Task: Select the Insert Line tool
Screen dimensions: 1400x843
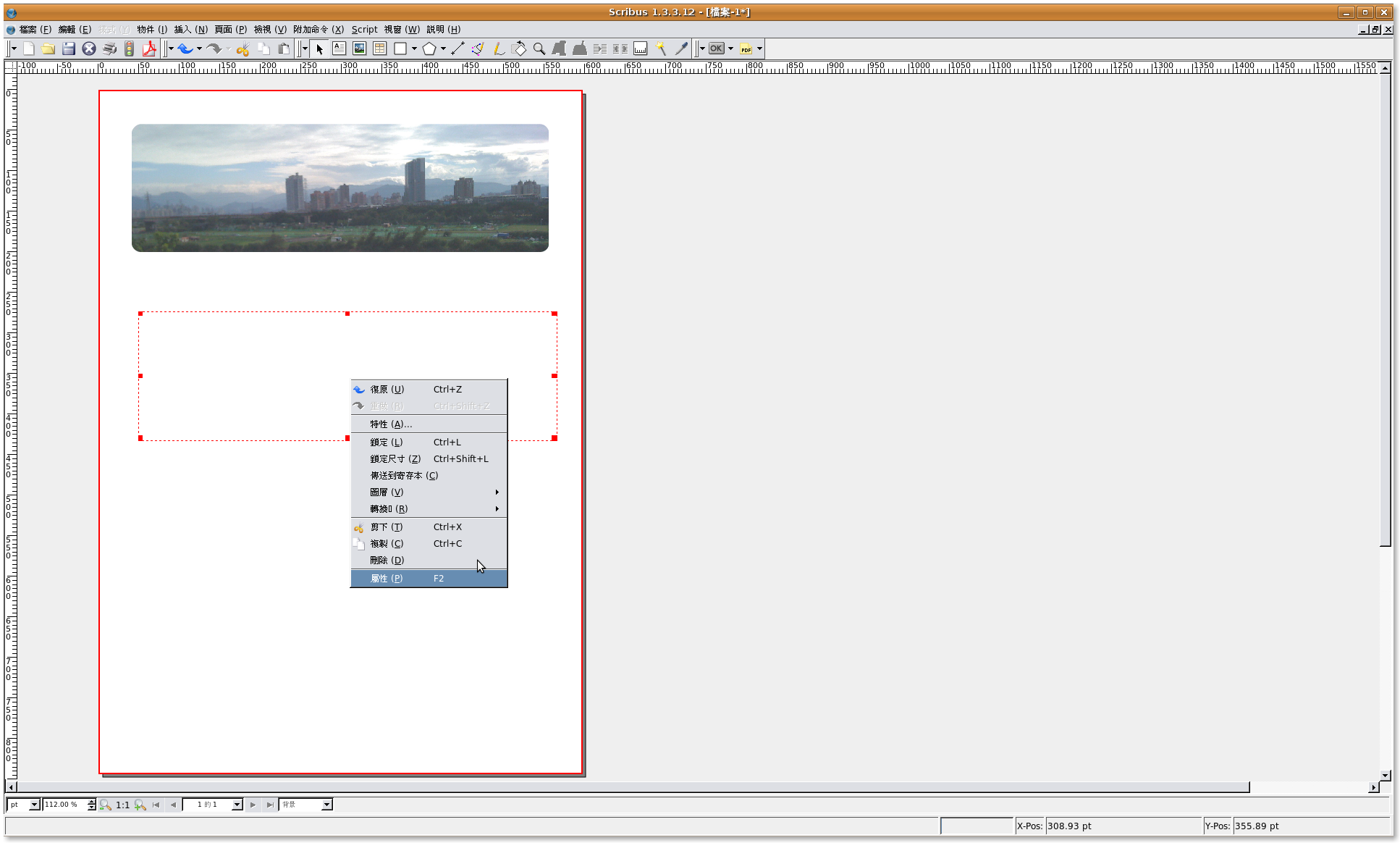Action: tap(457, 49)
